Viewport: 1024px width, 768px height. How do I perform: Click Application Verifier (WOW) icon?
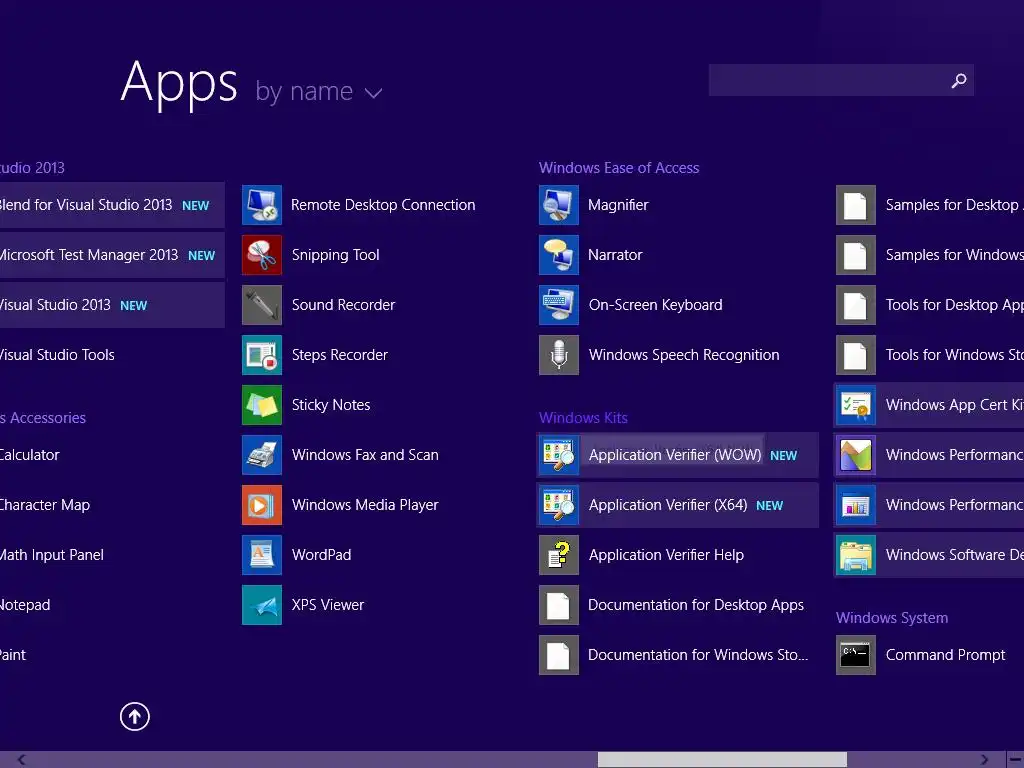coord(559,455)
